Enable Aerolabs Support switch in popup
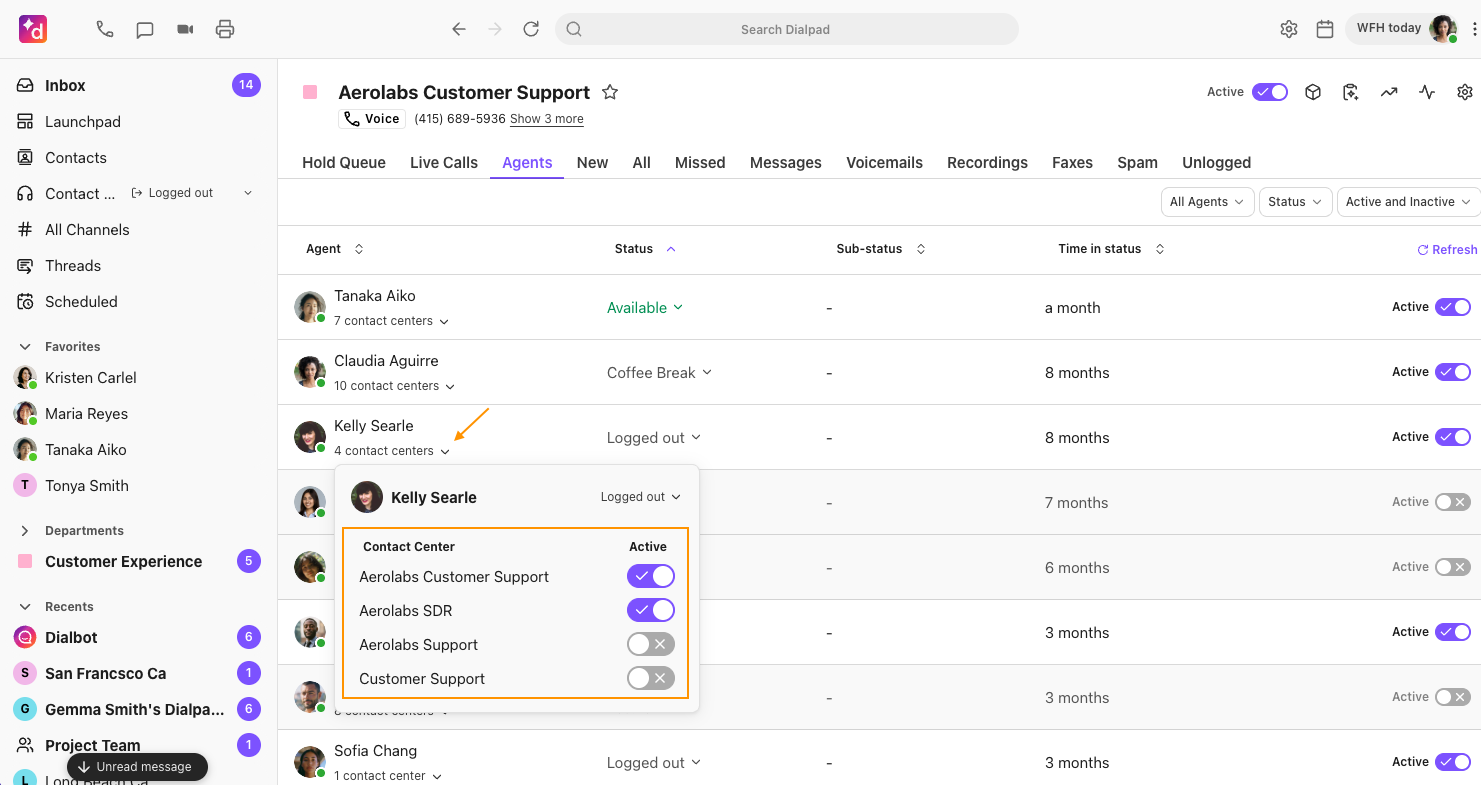Viewport: 1481px width, 785px height. click(651, 644)
